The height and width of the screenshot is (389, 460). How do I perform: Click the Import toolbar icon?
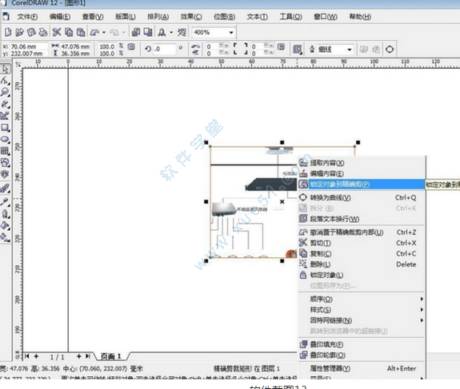pos(136,32)
